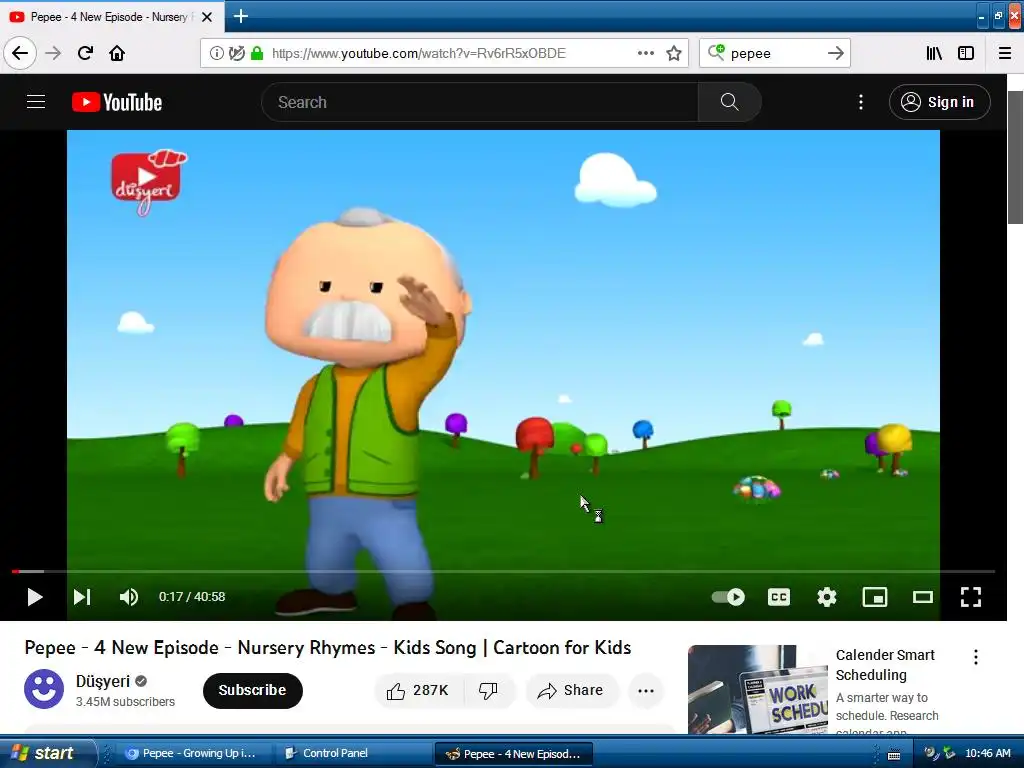
Task: Dislike this video
Action: (488, 690)
